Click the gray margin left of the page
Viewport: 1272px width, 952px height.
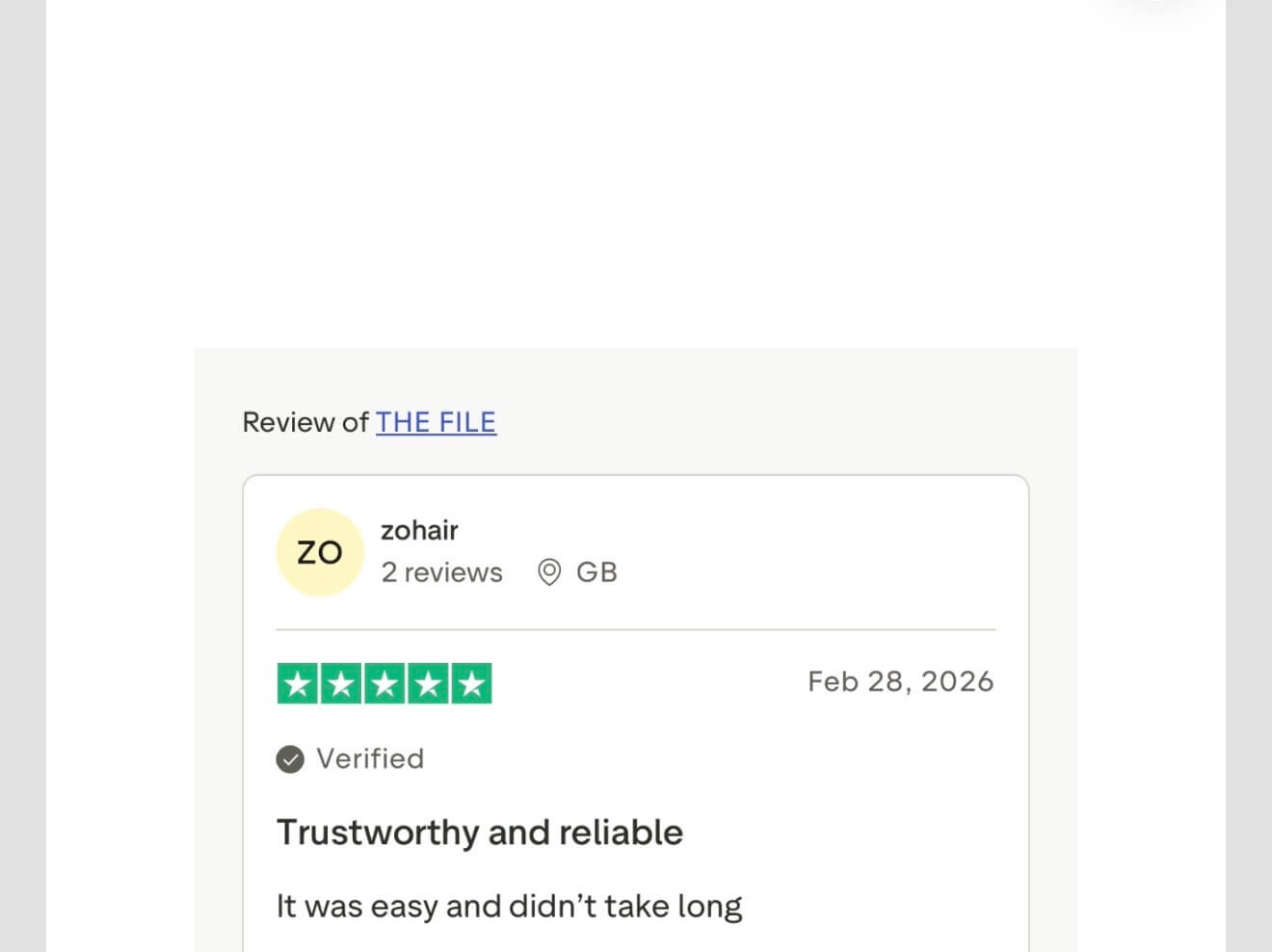click(22, 482)
